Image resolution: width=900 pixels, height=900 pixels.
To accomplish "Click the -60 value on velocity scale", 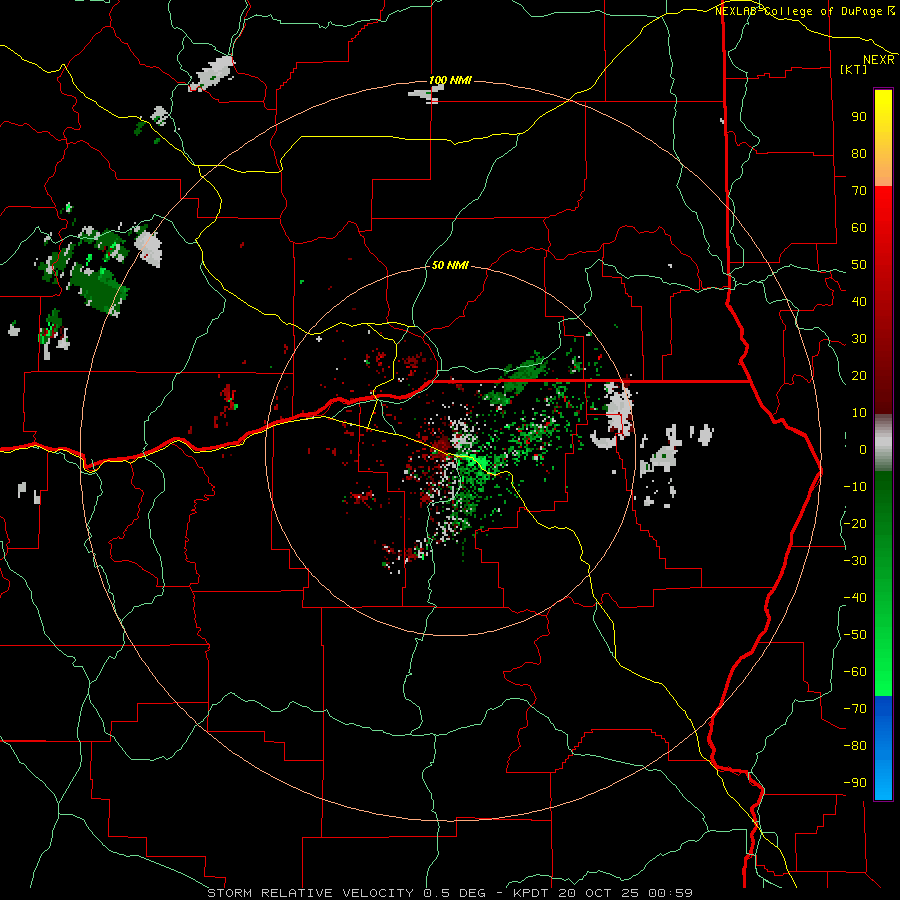I will click(855, 672).
